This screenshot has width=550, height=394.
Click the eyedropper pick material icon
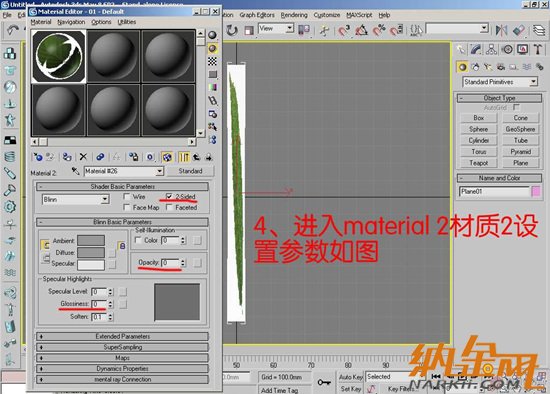pos(75,171)
